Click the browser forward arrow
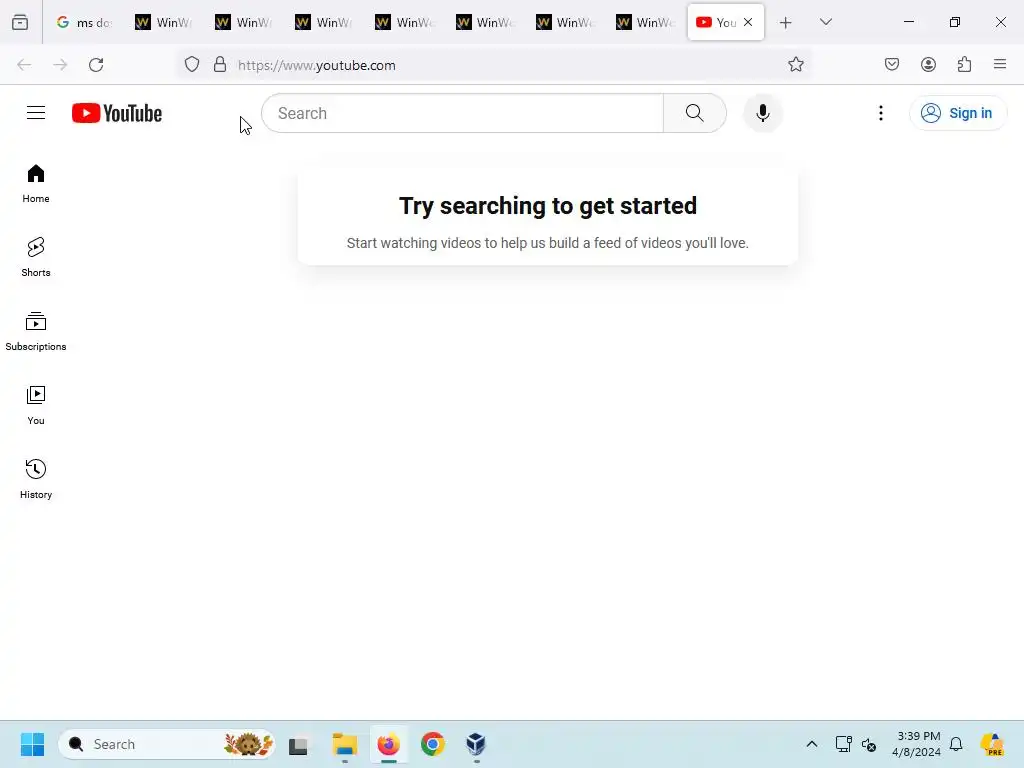1024x768 pixels. point(60,65)
